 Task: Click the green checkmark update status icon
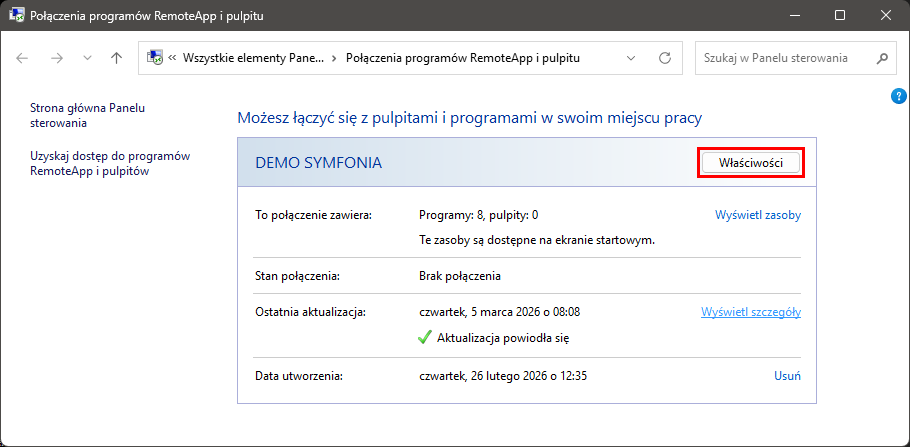(425, 337)
